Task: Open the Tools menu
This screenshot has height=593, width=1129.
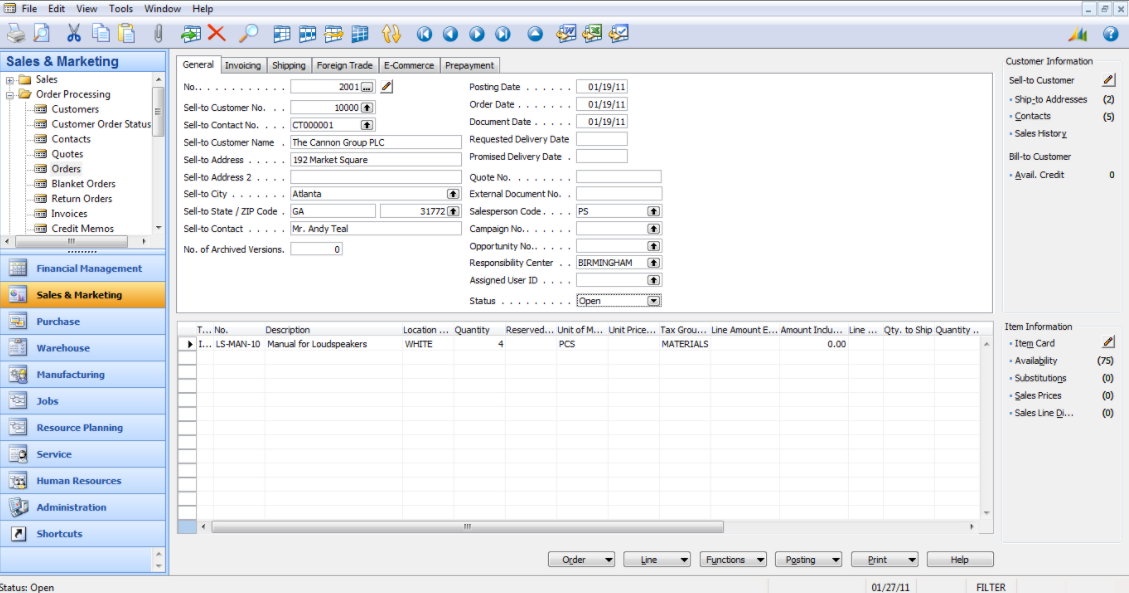Action: click(120, 8)
